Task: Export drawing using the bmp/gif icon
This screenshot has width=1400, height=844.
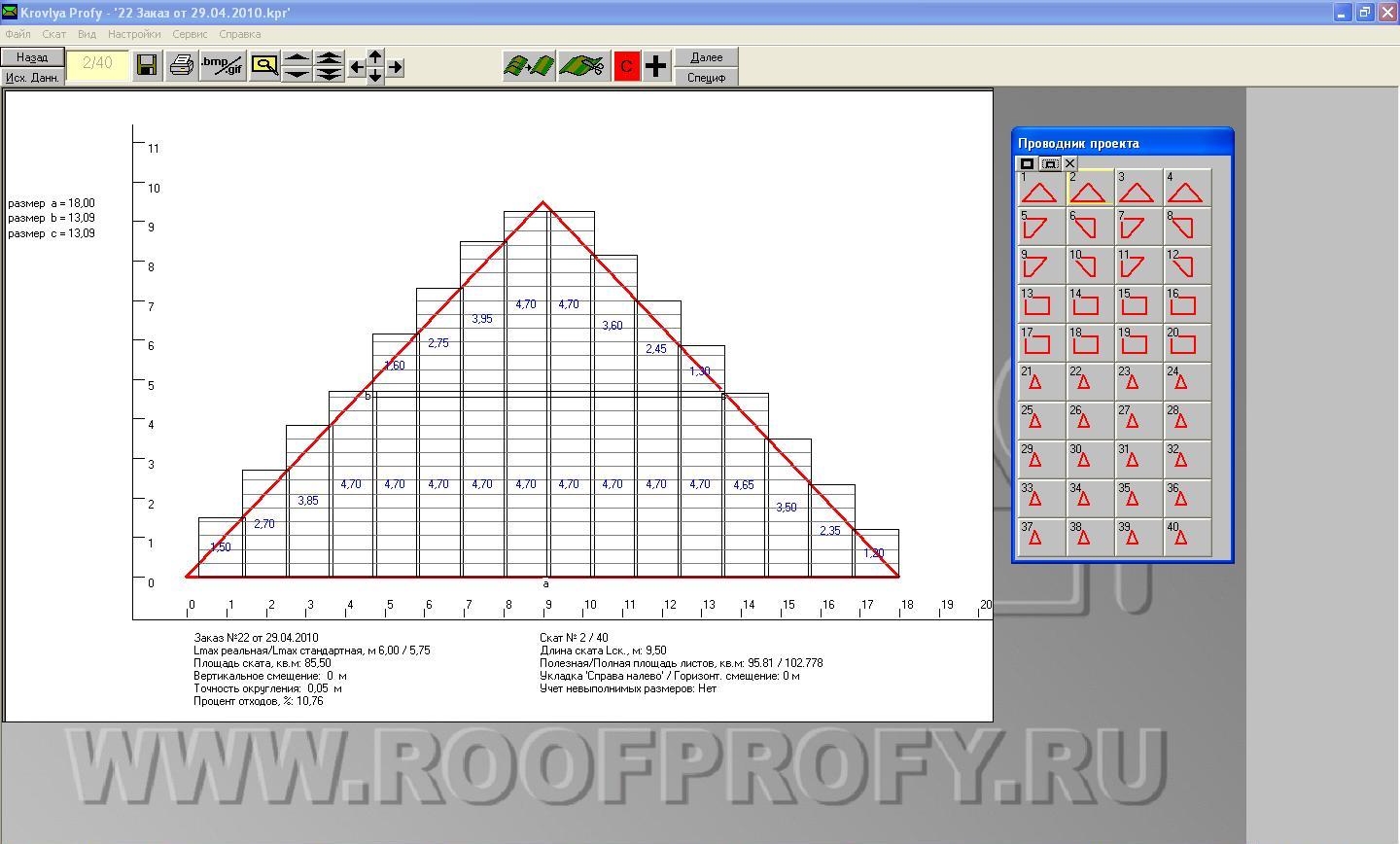Action: (x=223, y=65)
